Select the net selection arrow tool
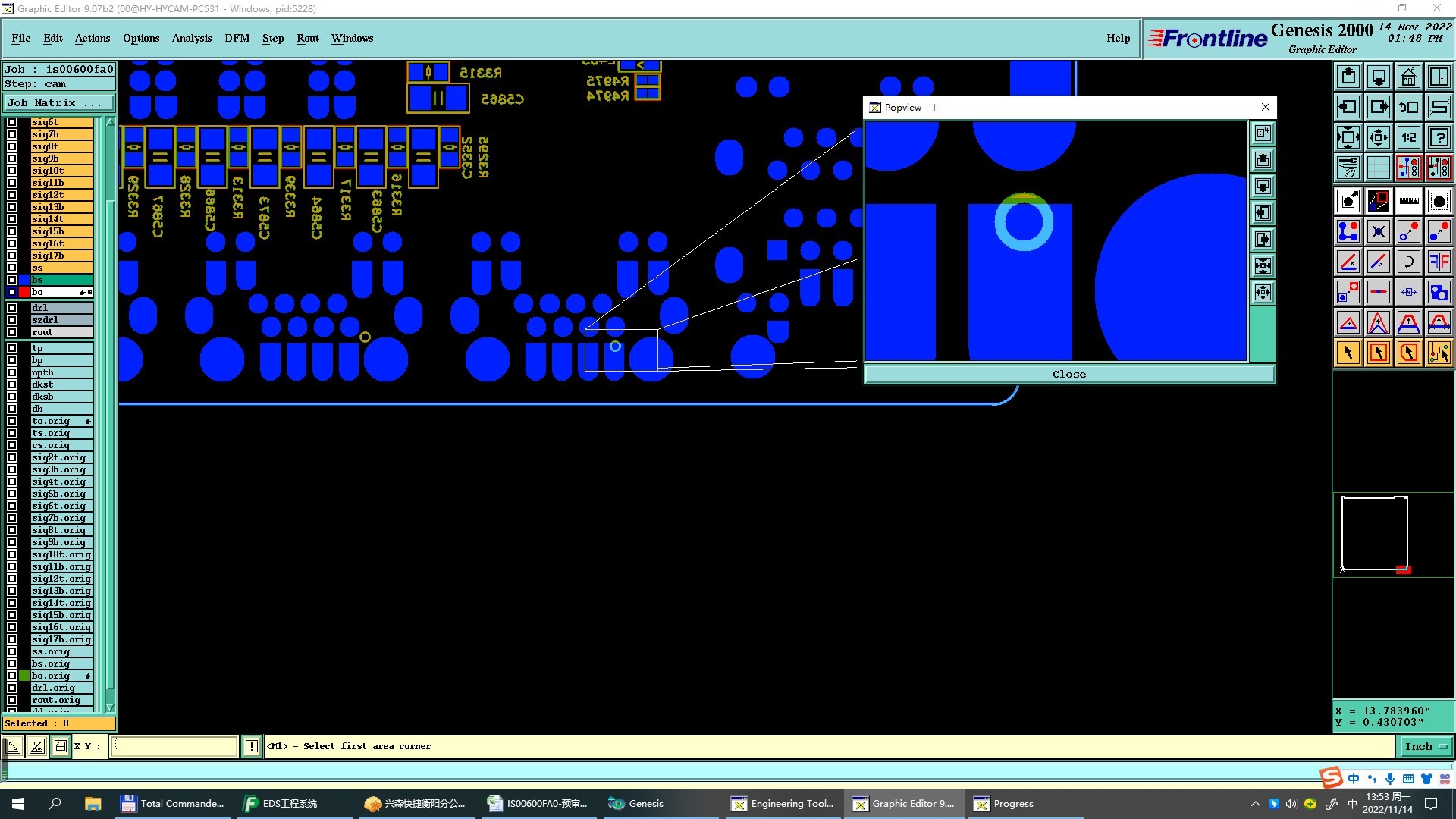This screenshot has height=819, width=1456. pos(1439,353)
